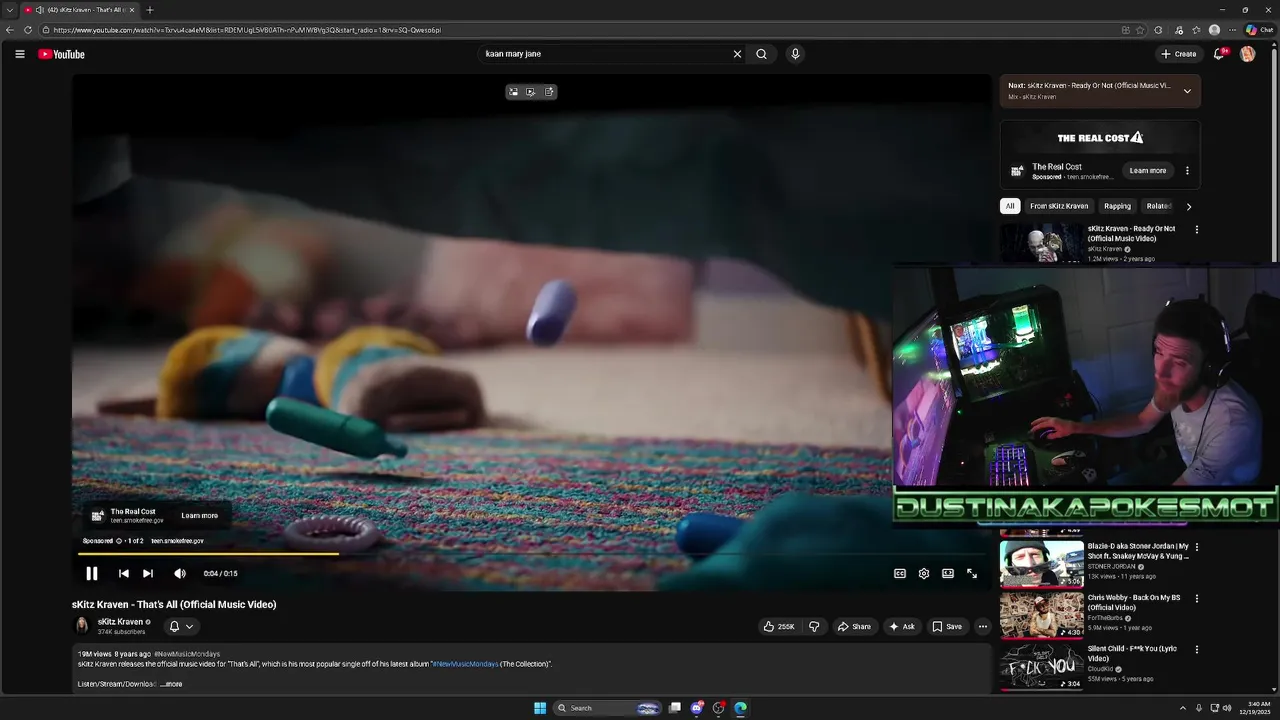Viewport: 1280px width, 720px height.
Task: Open the browser settings ellipsis menu
Action: coord(1232,30)
